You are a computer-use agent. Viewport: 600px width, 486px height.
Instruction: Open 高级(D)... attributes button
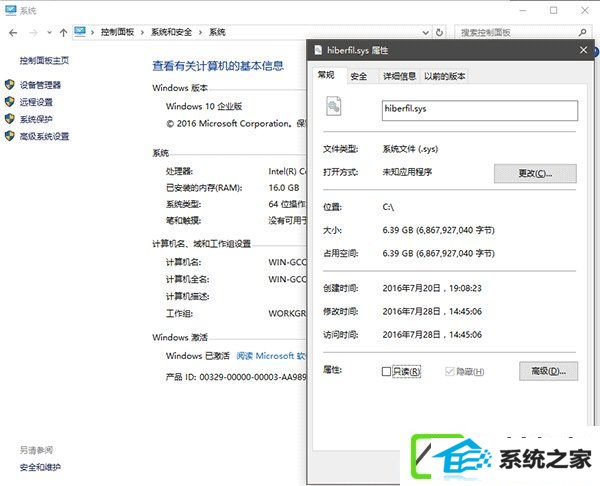pos(548,371)
